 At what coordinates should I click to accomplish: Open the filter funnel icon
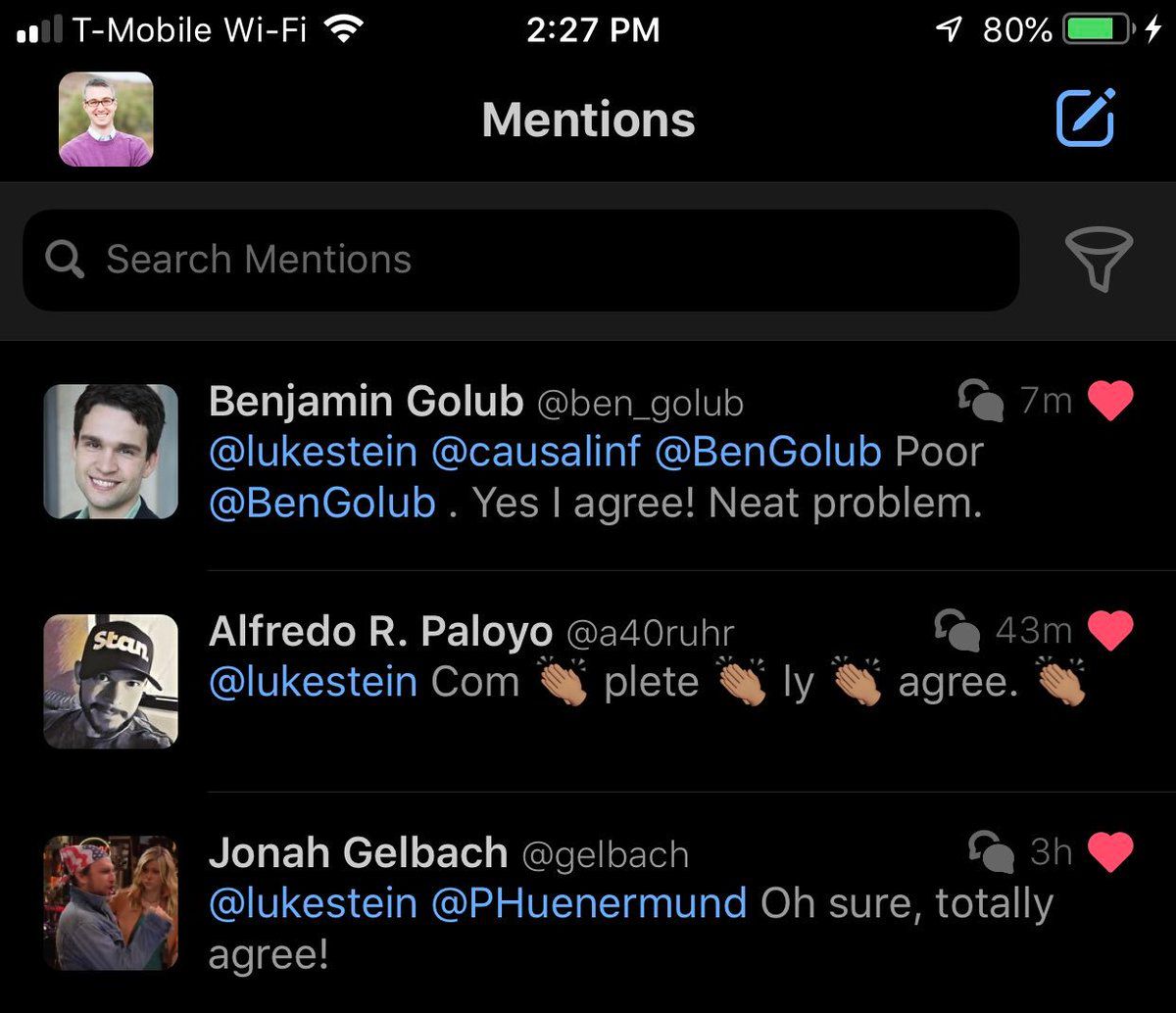(1099, 259)
